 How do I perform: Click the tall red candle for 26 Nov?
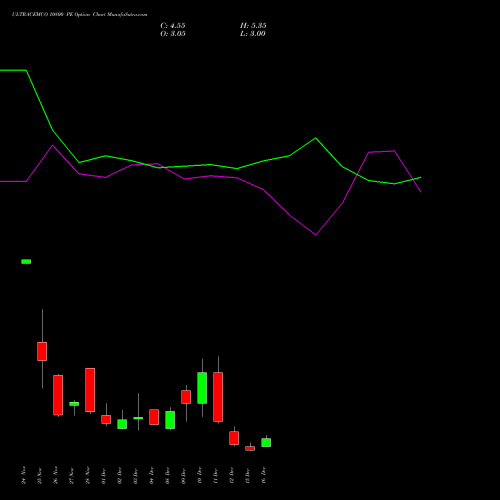click(58, 395)
